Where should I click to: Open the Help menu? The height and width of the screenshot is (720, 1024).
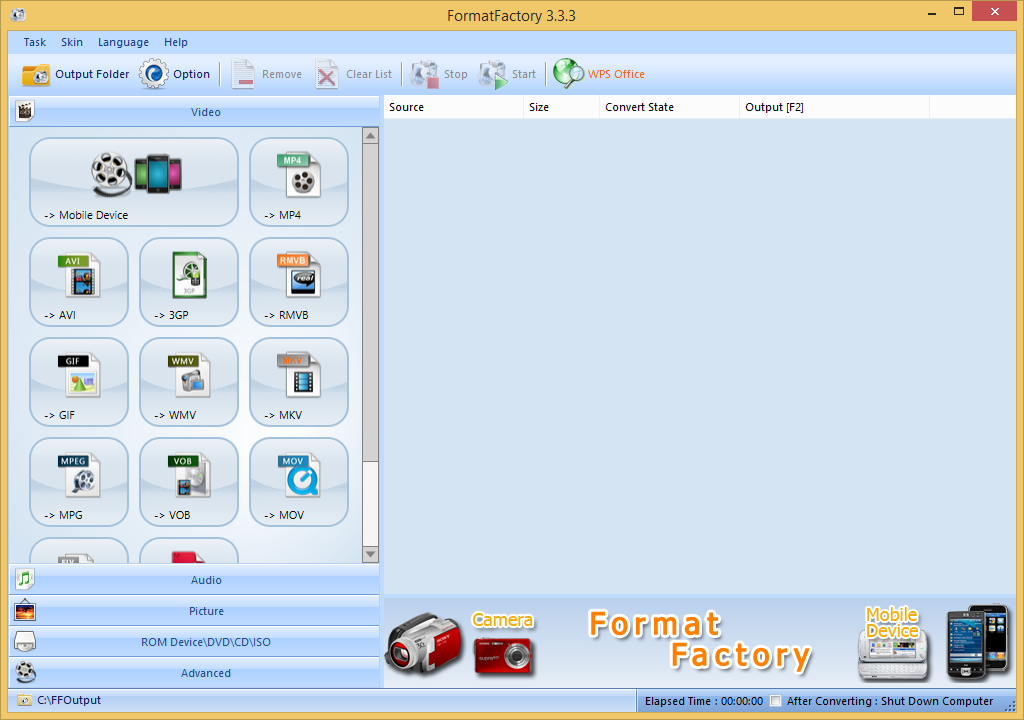click(176, 42)
